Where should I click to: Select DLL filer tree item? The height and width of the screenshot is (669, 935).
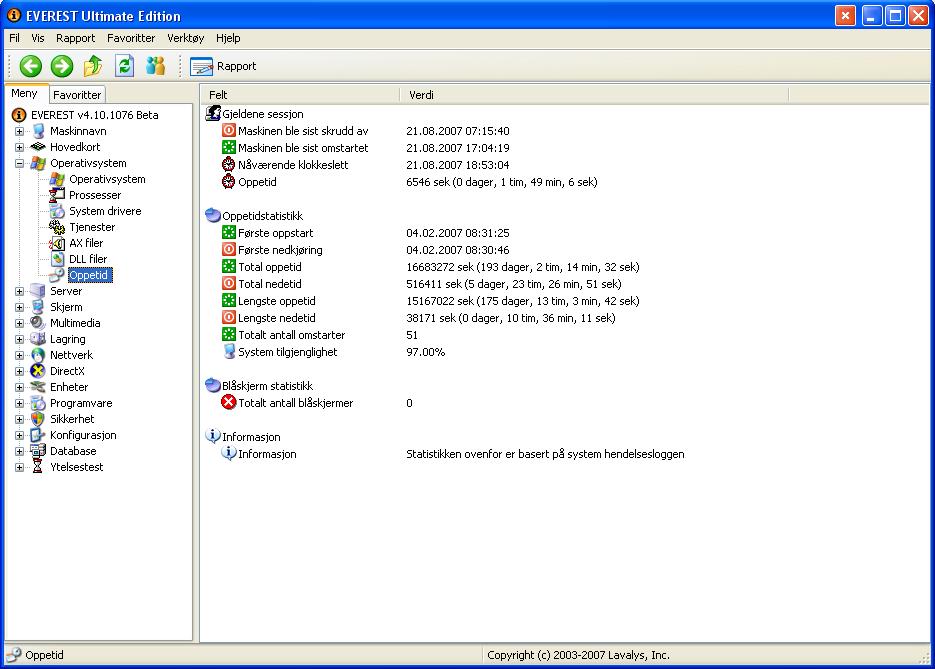pos(87,259)
